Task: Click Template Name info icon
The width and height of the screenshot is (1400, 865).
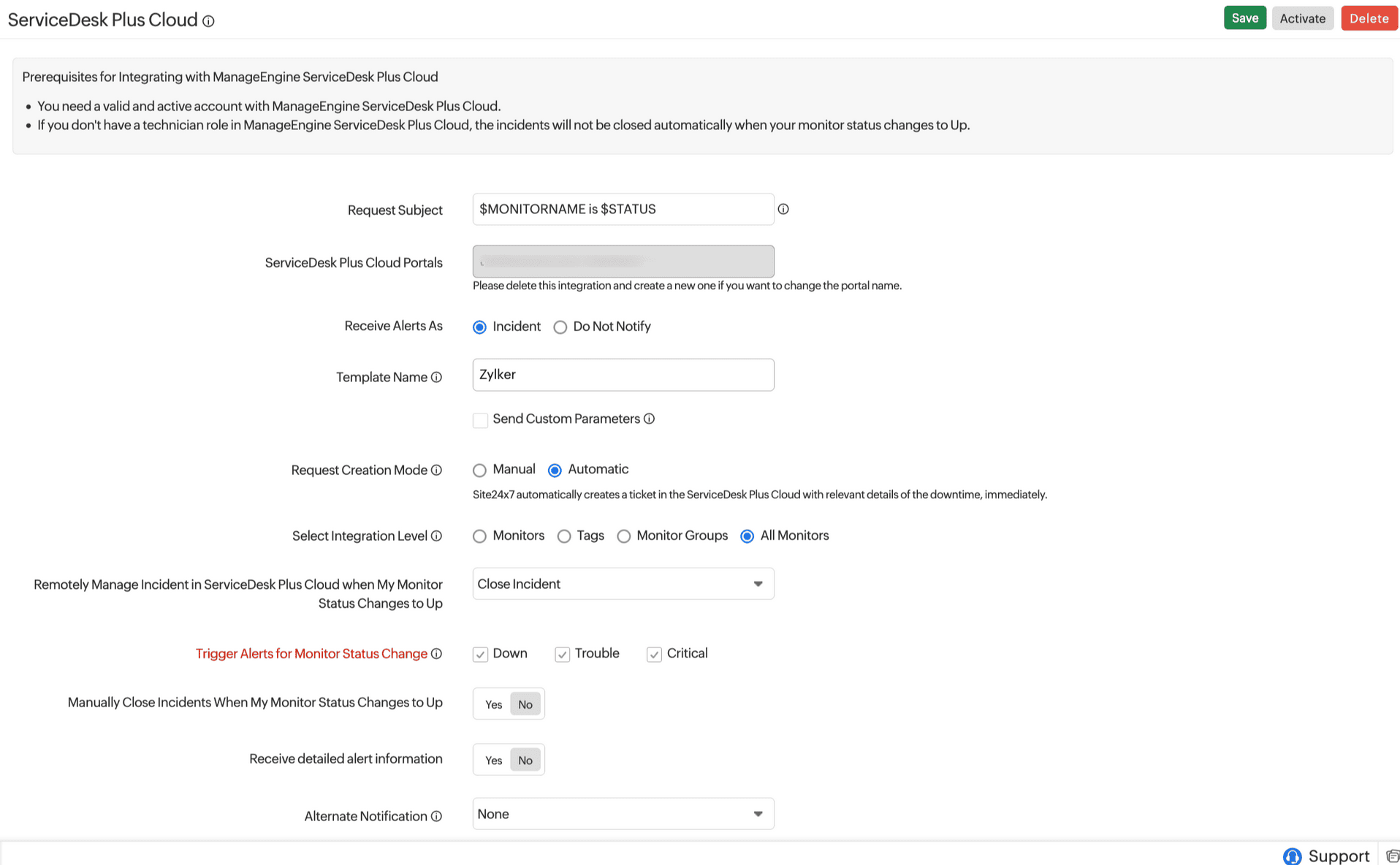Action: tap(436, 377)
